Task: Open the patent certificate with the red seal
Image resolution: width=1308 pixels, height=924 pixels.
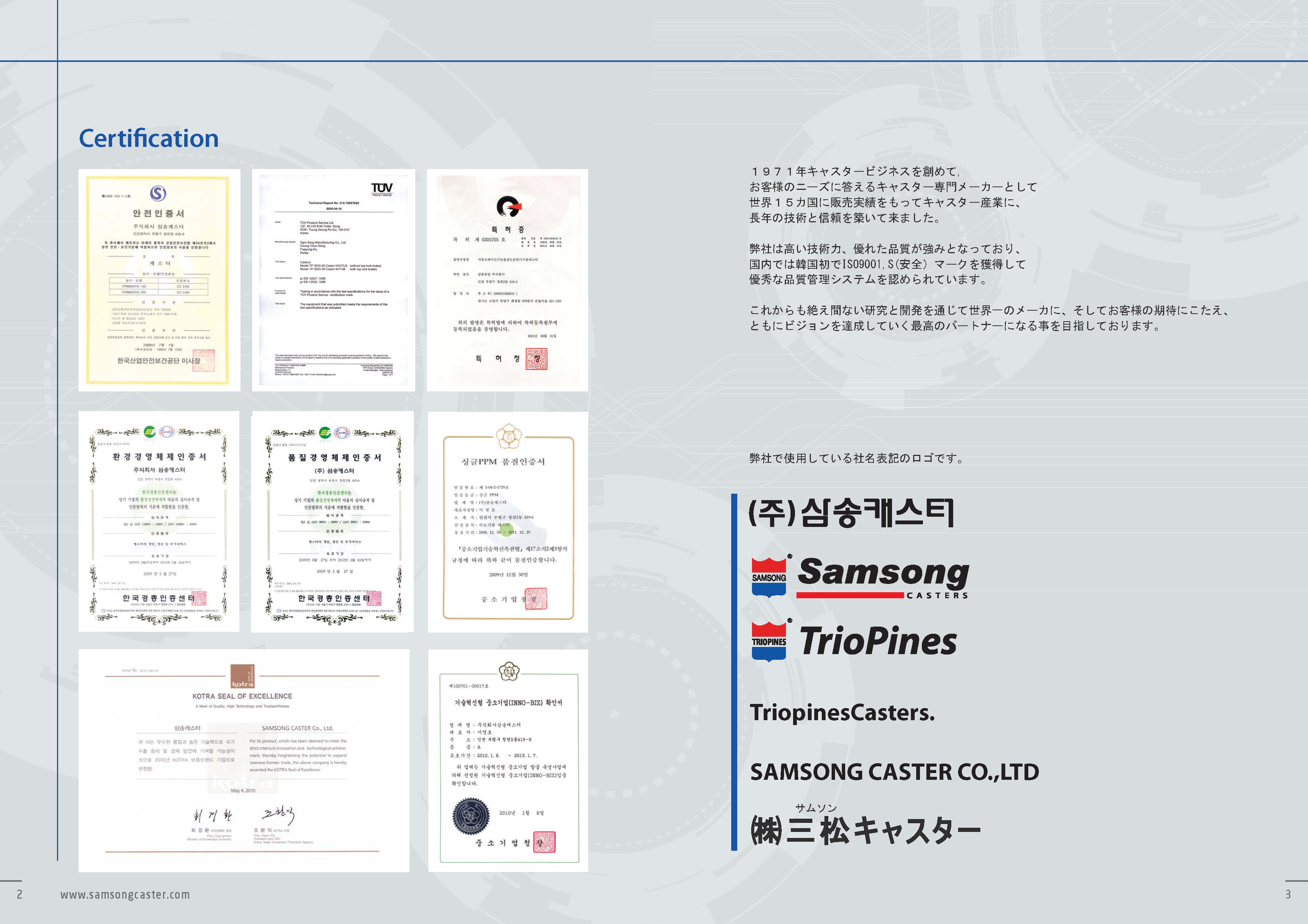Action: click(x=507, y=280)
